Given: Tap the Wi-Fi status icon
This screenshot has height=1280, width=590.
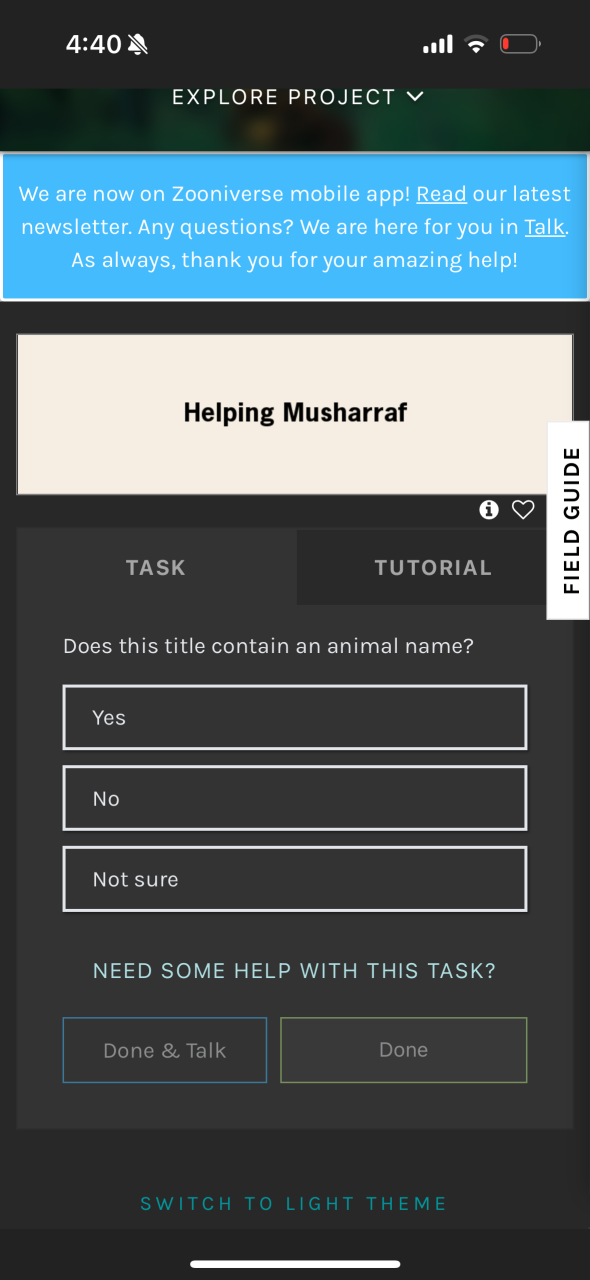Looking at the screenshot, I should click(x=477, y=44).
